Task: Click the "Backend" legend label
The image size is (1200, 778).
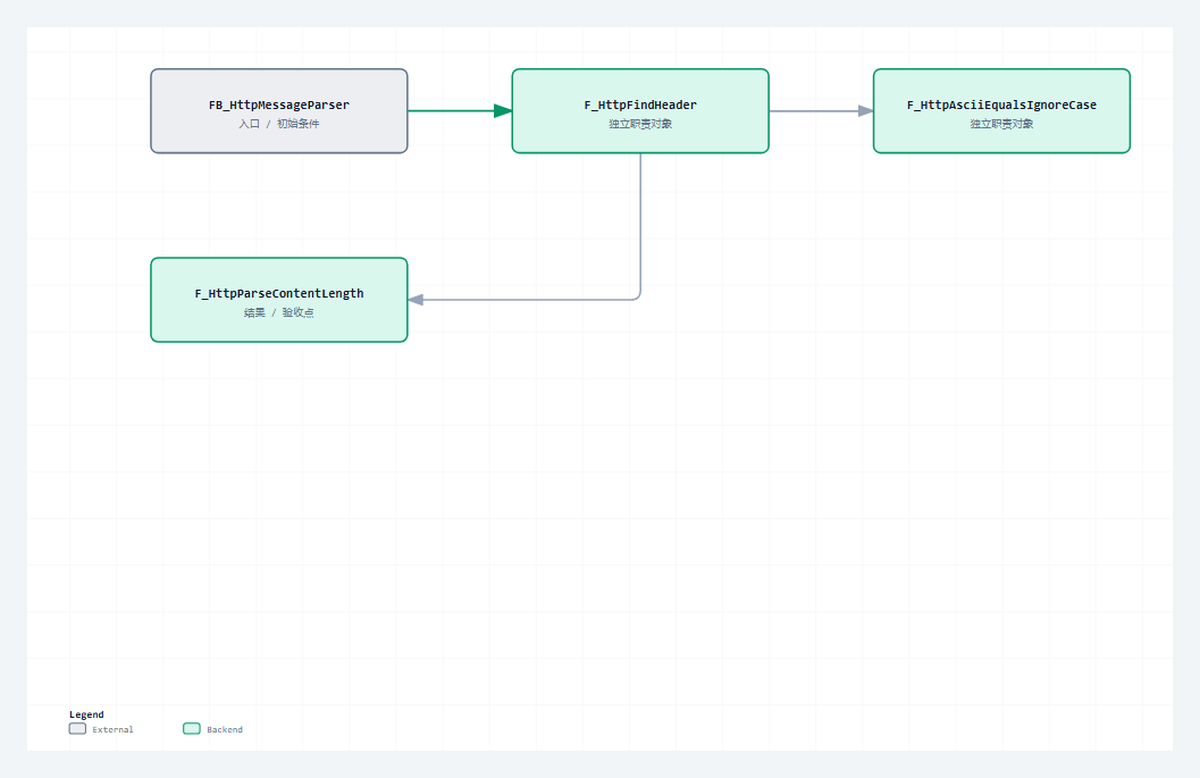Action: [225, 730]
